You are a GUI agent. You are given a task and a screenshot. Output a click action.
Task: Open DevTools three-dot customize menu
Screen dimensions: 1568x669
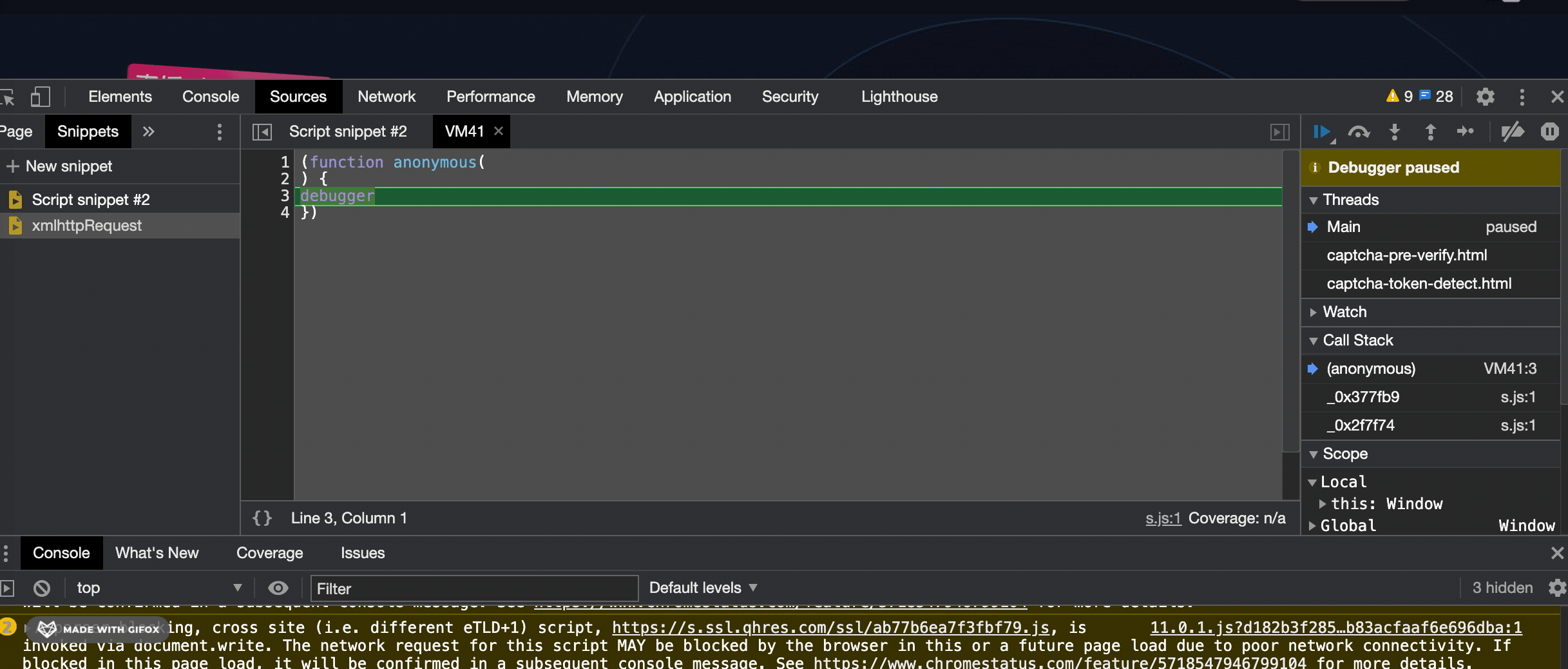coord(1522,97)
